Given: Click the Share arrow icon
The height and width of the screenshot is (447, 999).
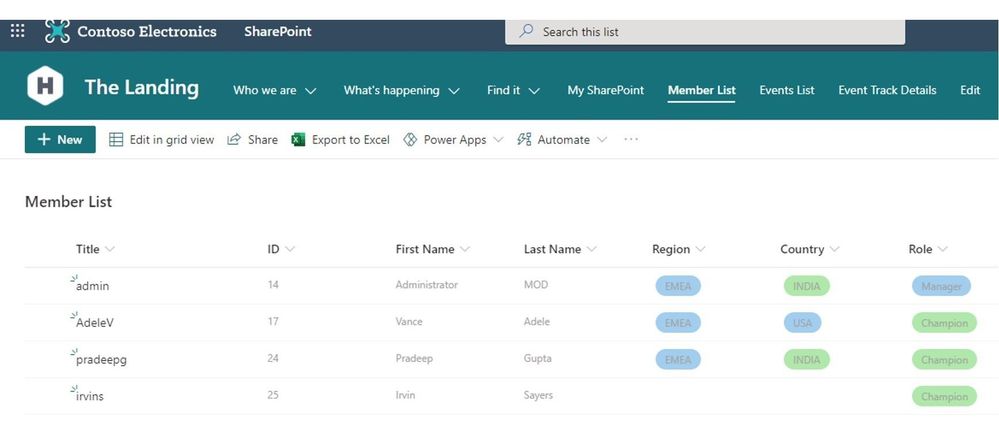Looking at the screenshot, I should (235, 140).
